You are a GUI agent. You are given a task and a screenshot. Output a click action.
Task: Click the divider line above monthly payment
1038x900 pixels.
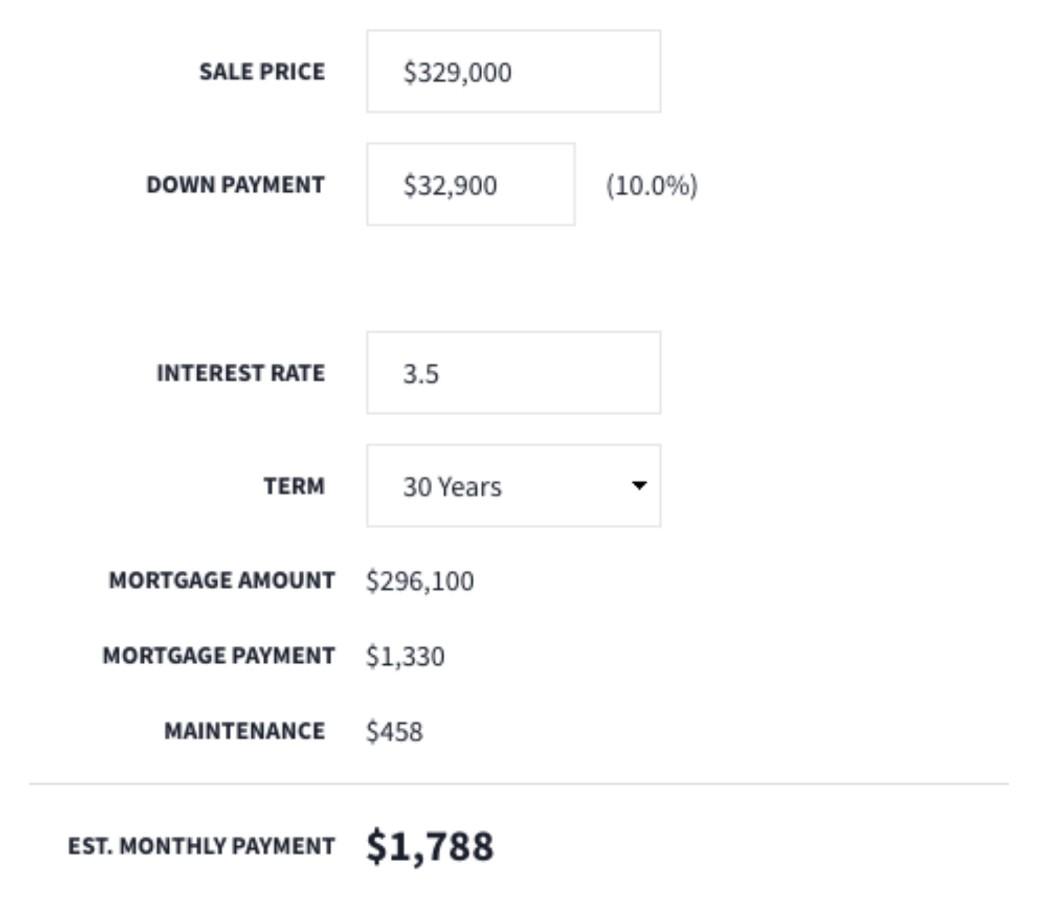click(518, 784)
